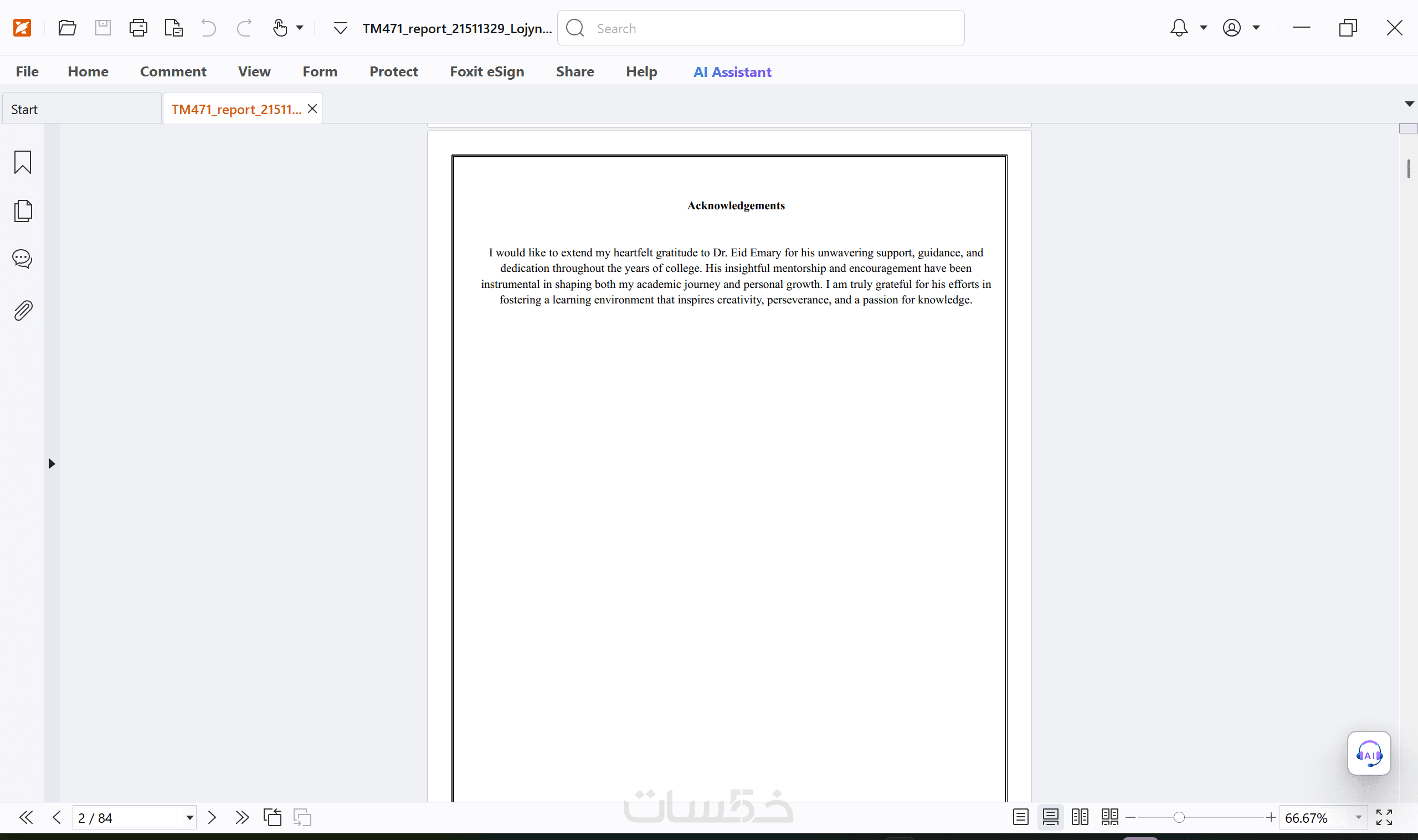Switch to single page view mode

pos(1021,817)
